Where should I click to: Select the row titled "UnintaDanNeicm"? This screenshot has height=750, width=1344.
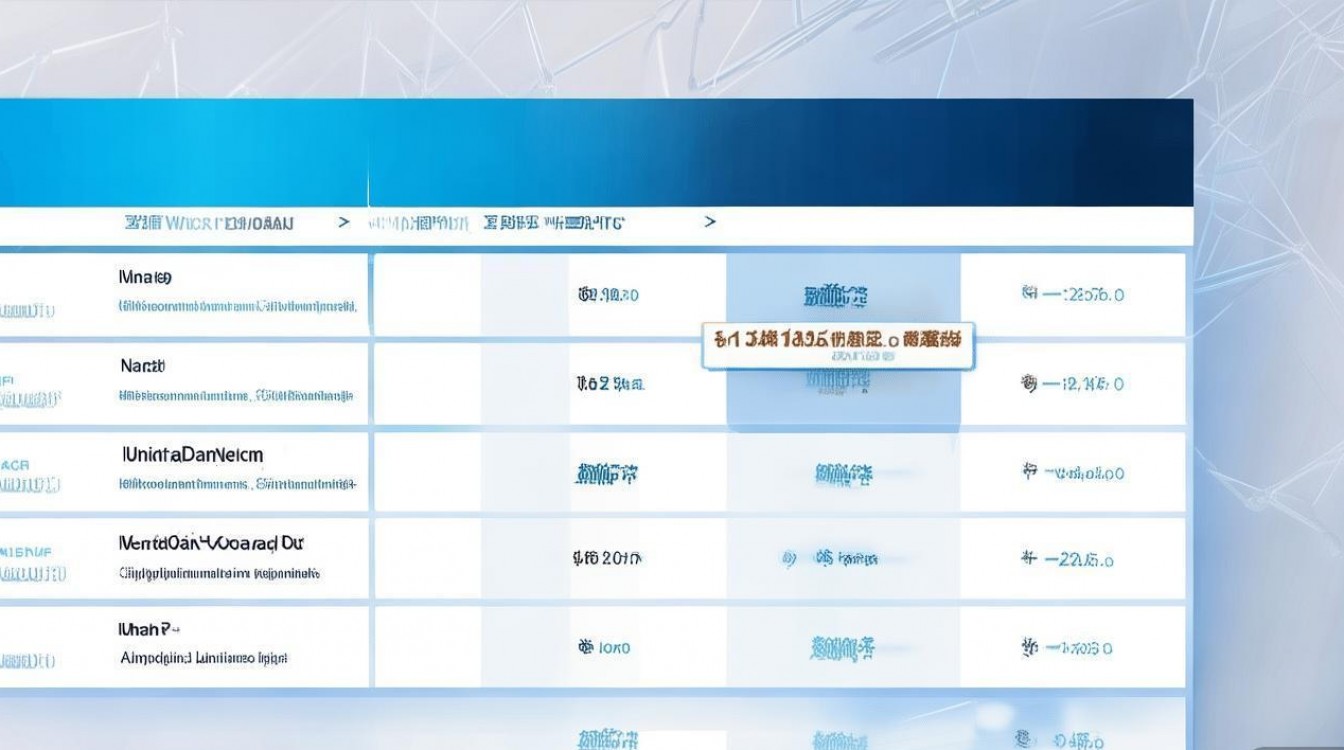click(x=592, y=471)
